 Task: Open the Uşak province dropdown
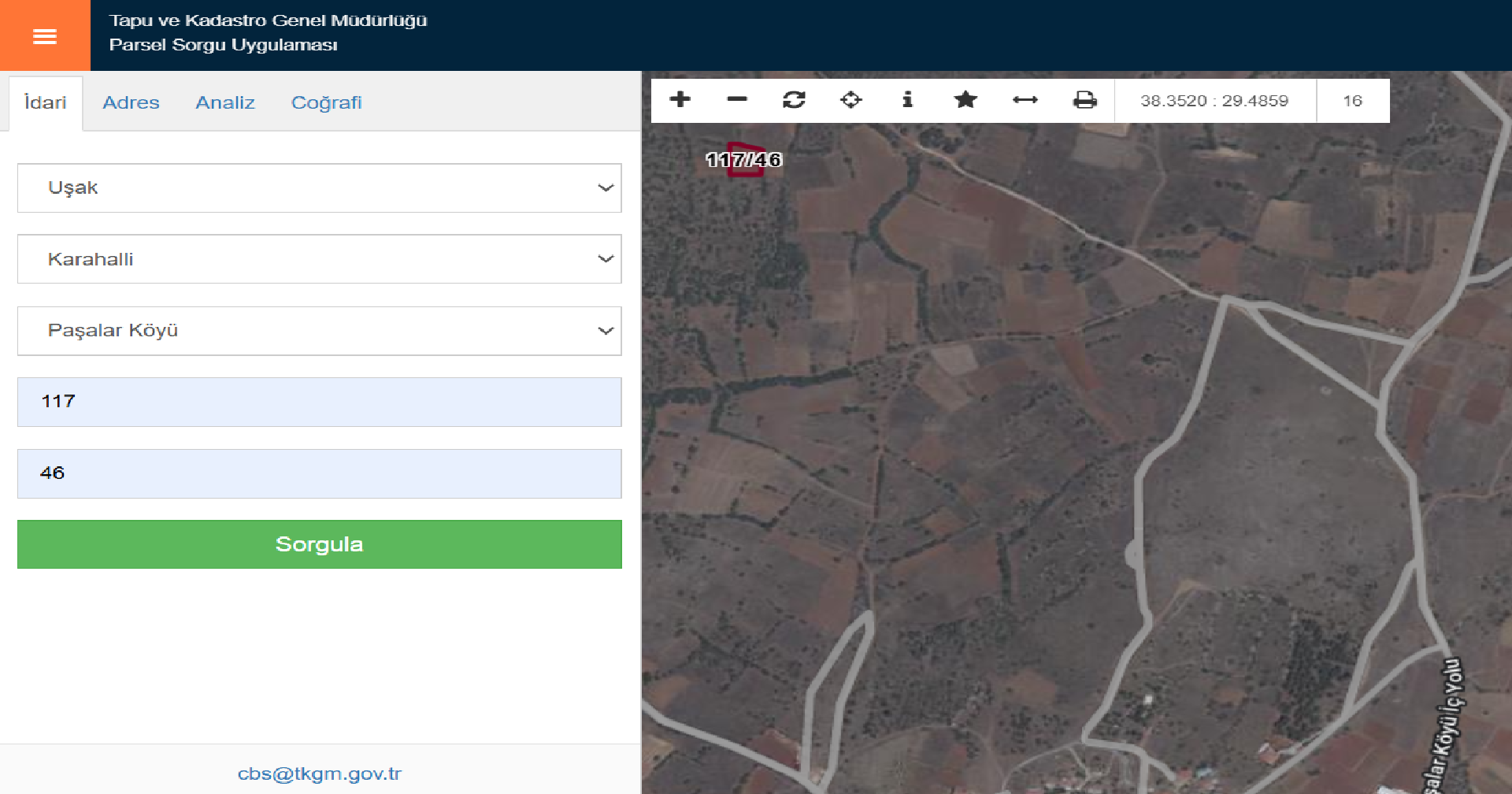point(320,187)
